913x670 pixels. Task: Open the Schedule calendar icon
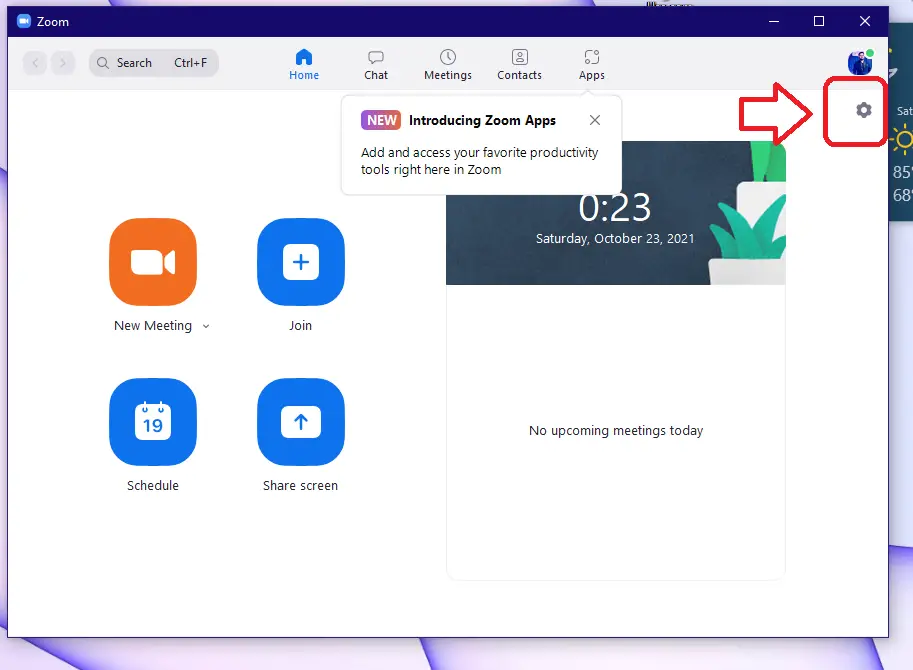pyautogui.click(x=153, y=422)
